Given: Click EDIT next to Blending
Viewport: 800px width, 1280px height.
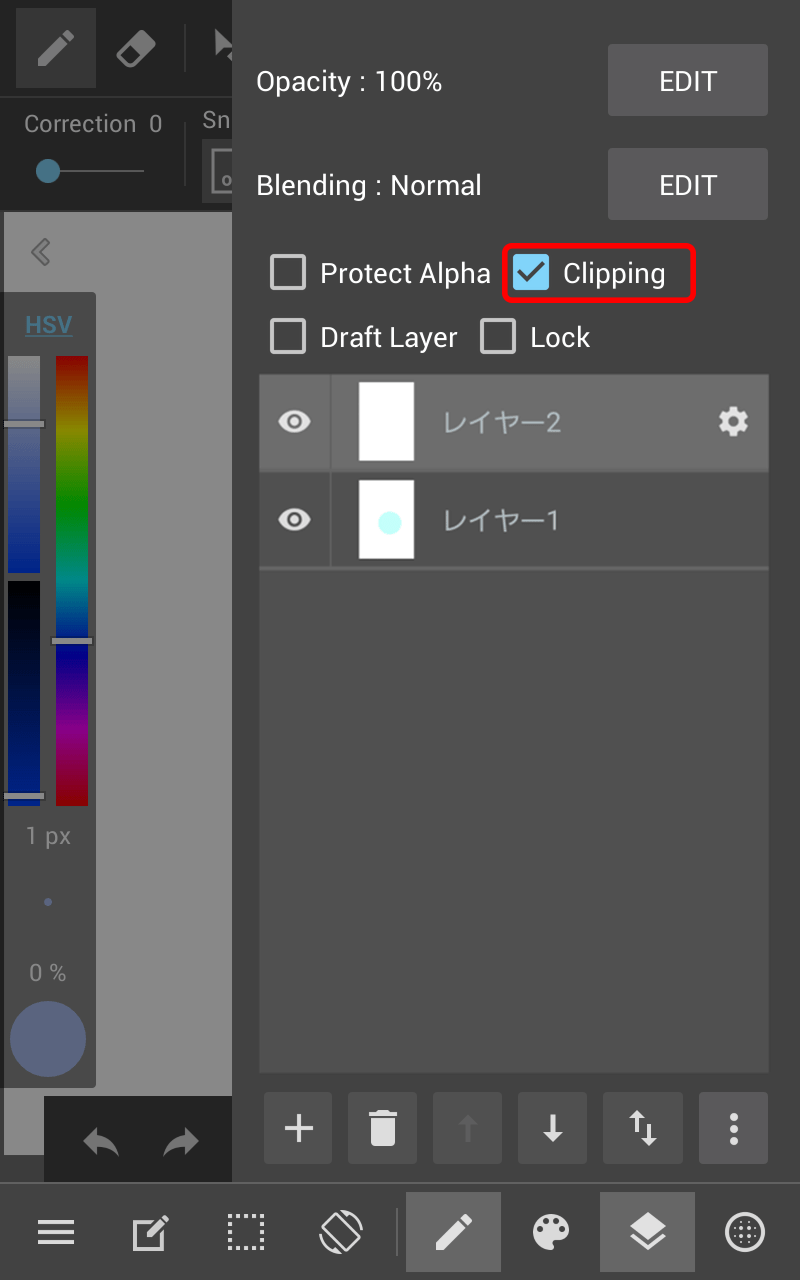Looking at the screenshot, I should point(687,184).
